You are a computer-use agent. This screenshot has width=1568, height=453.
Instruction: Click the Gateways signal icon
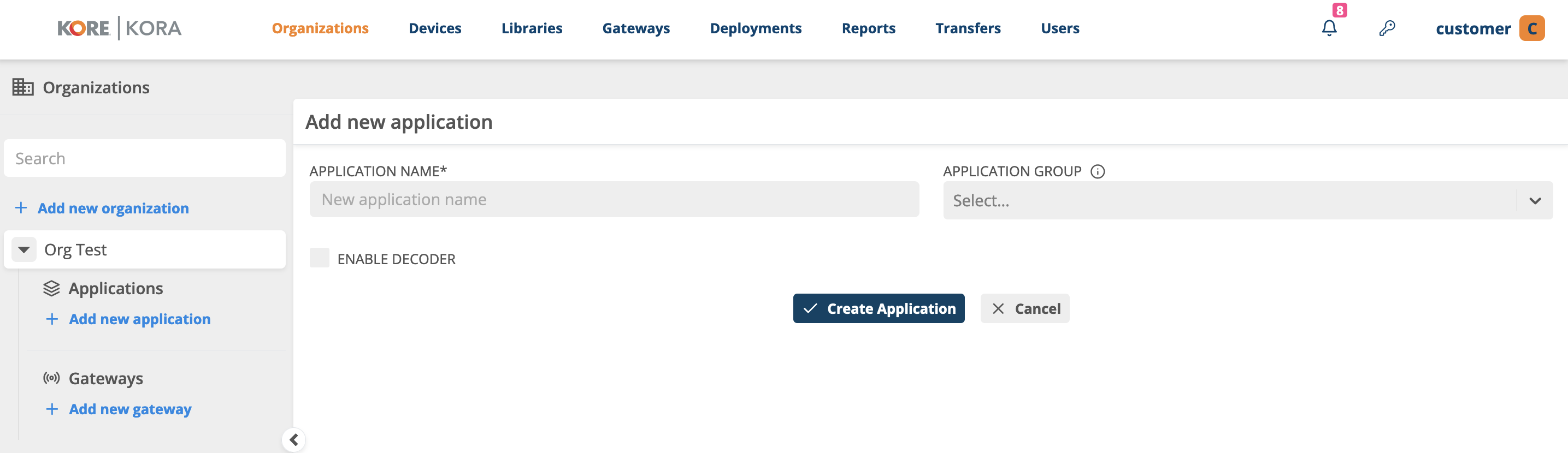(52, 378)
